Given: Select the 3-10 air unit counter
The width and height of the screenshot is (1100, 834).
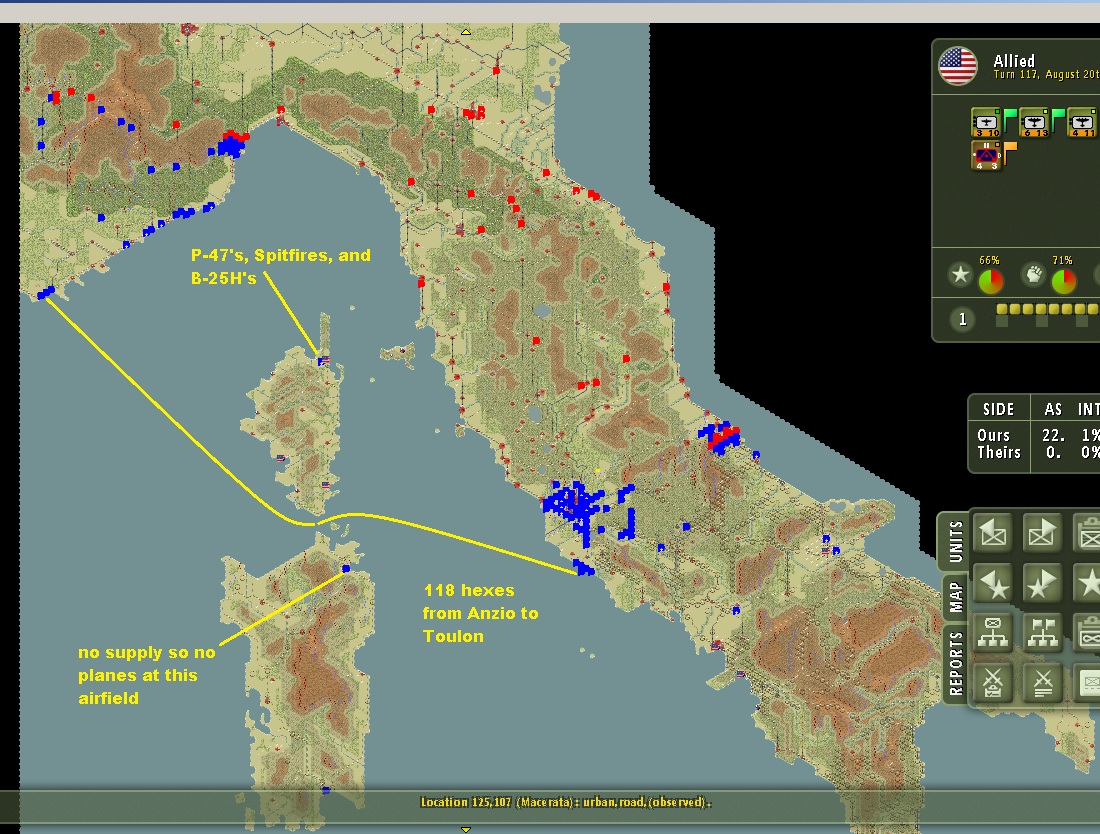Looking at the screenshot, I should [986, 123].
